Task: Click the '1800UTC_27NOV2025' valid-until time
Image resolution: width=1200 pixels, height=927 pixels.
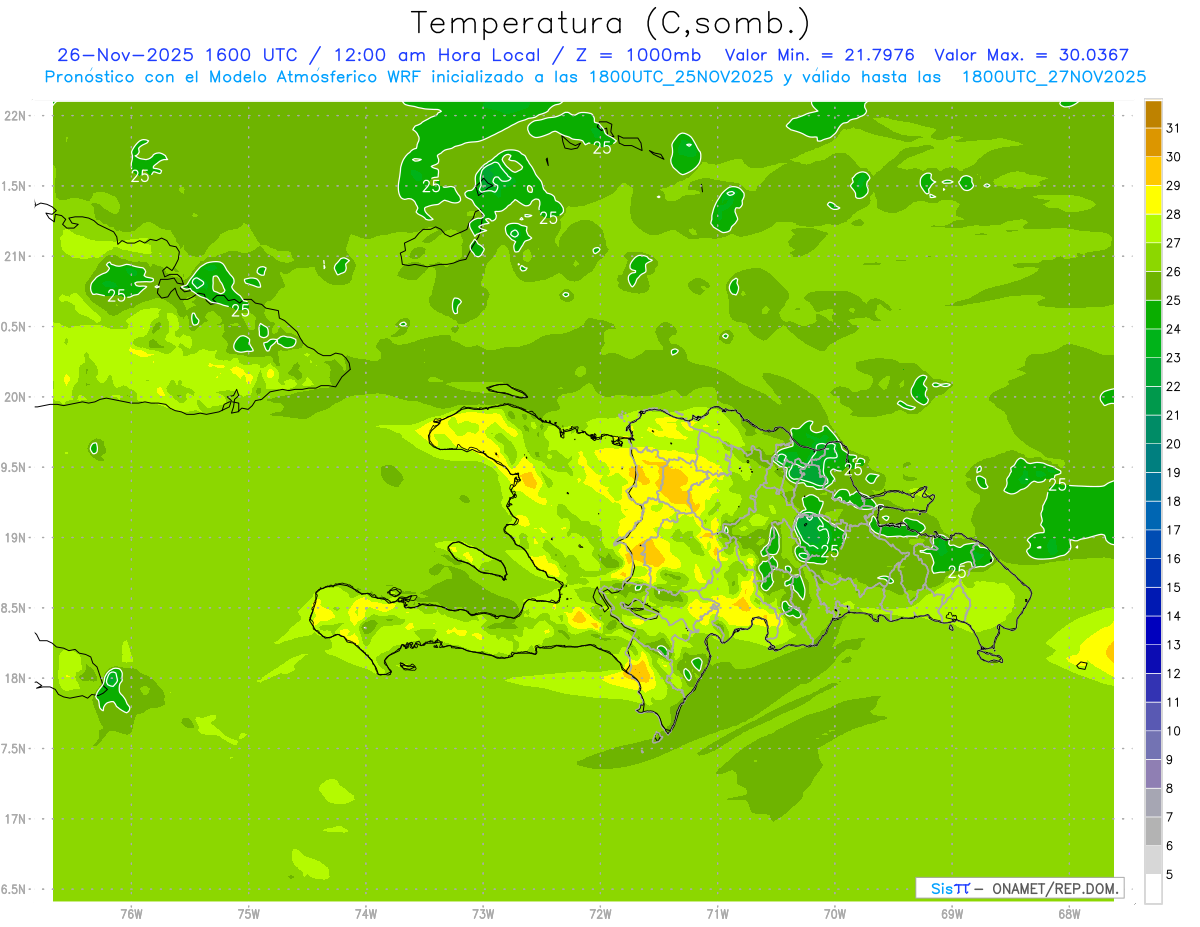Action: pyautogui.click(x=1053, y=77)
